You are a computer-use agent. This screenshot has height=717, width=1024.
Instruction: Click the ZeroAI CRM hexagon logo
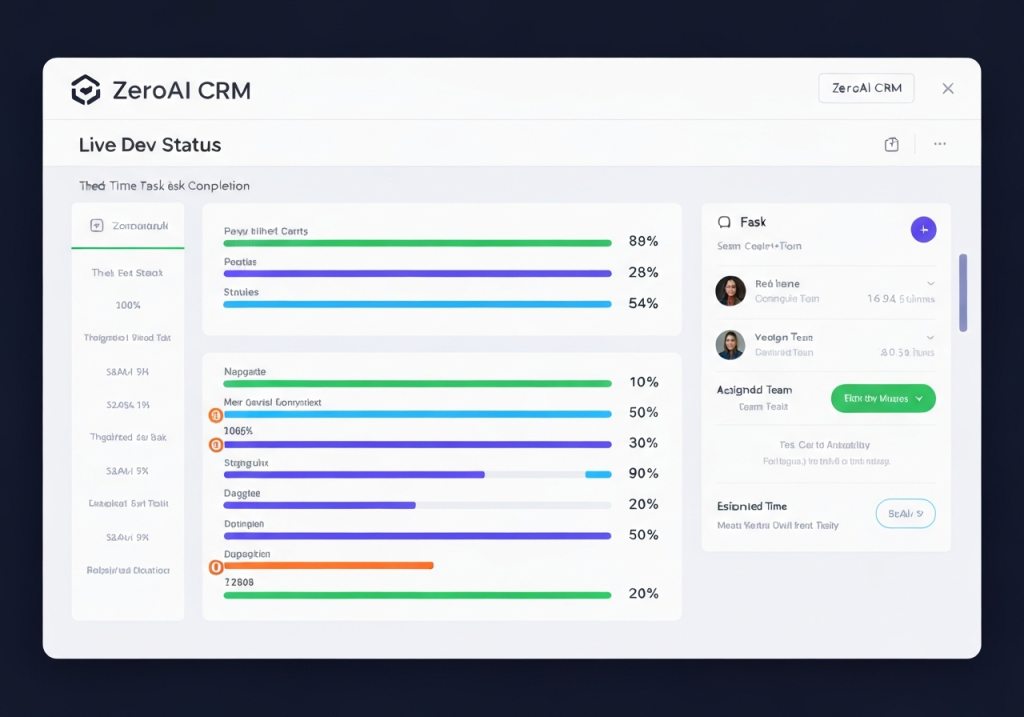pos(86,90)
